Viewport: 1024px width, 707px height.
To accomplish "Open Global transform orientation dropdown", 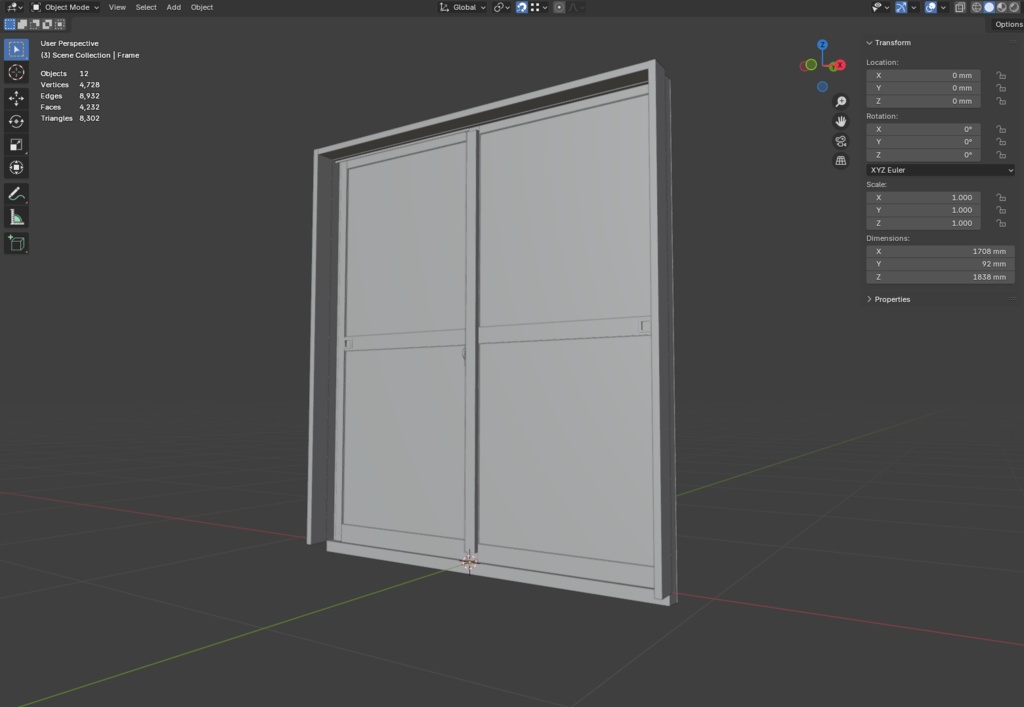I will [462, 7].
